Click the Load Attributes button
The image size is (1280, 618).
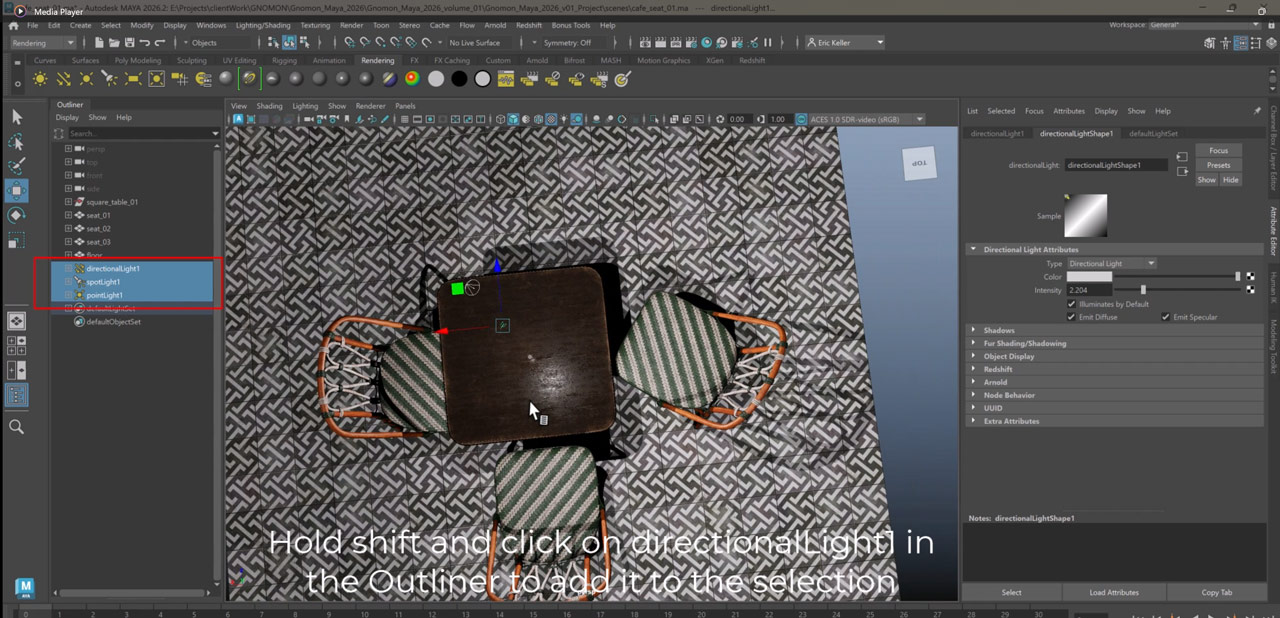pos(1113,592)
